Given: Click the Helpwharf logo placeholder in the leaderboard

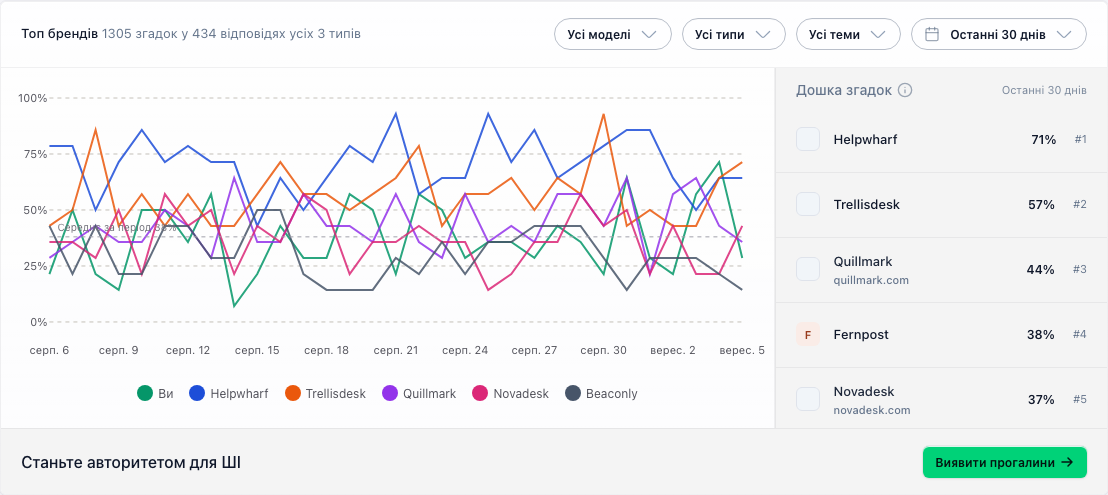Looking at the screenshot, I should click(808, 139).
